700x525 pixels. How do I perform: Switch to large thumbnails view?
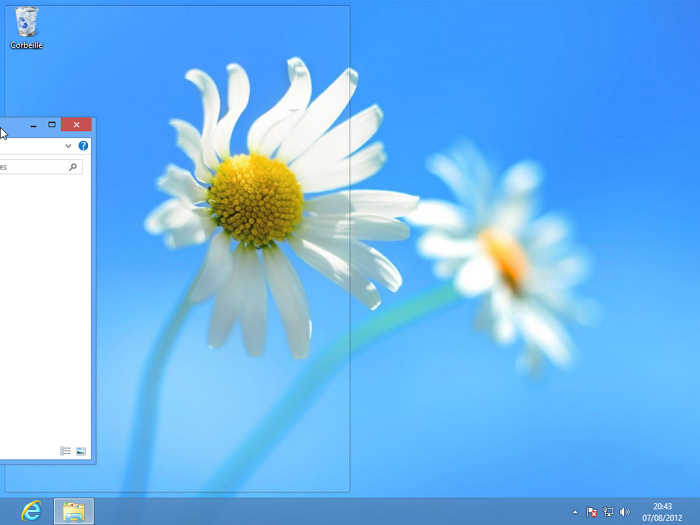pyautogui.click(x=81, y=451)
